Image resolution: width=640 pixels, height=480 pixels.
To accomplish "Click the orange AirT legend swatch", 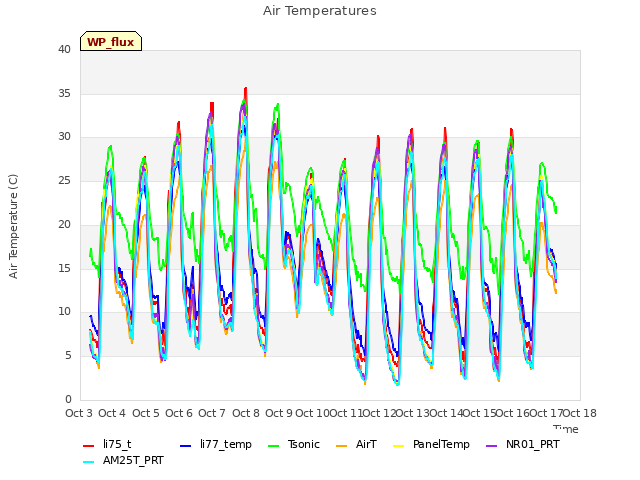I will coord(342,446).
